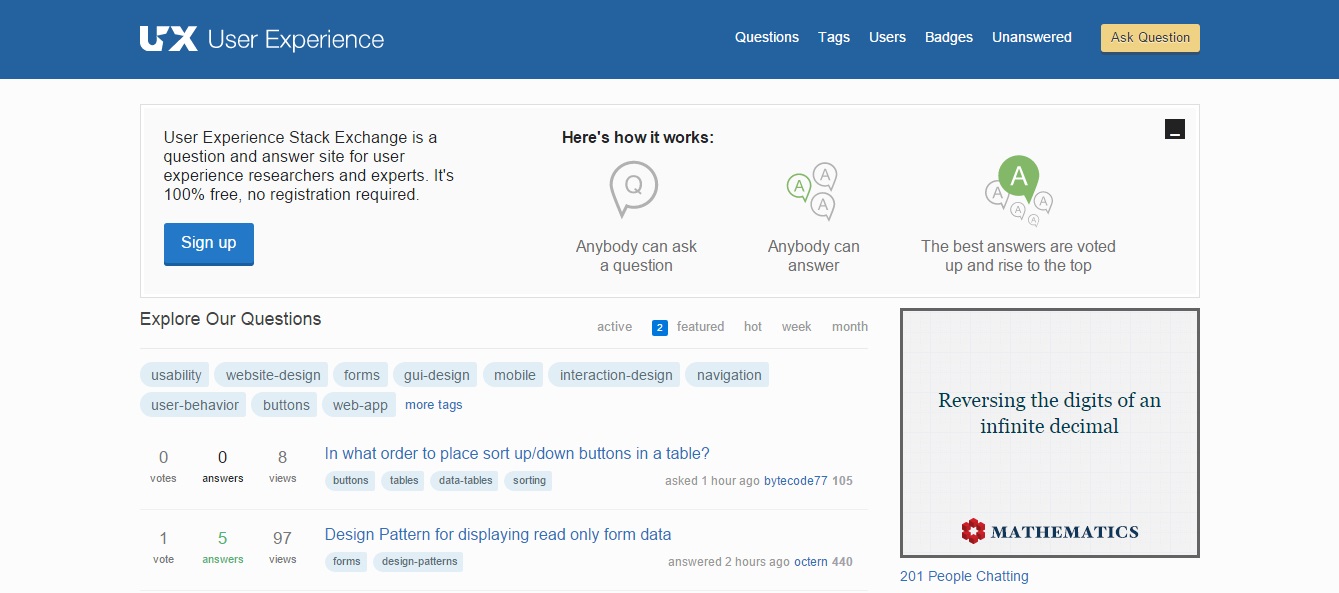Click the blue Sign up button

tap(208, 243)
